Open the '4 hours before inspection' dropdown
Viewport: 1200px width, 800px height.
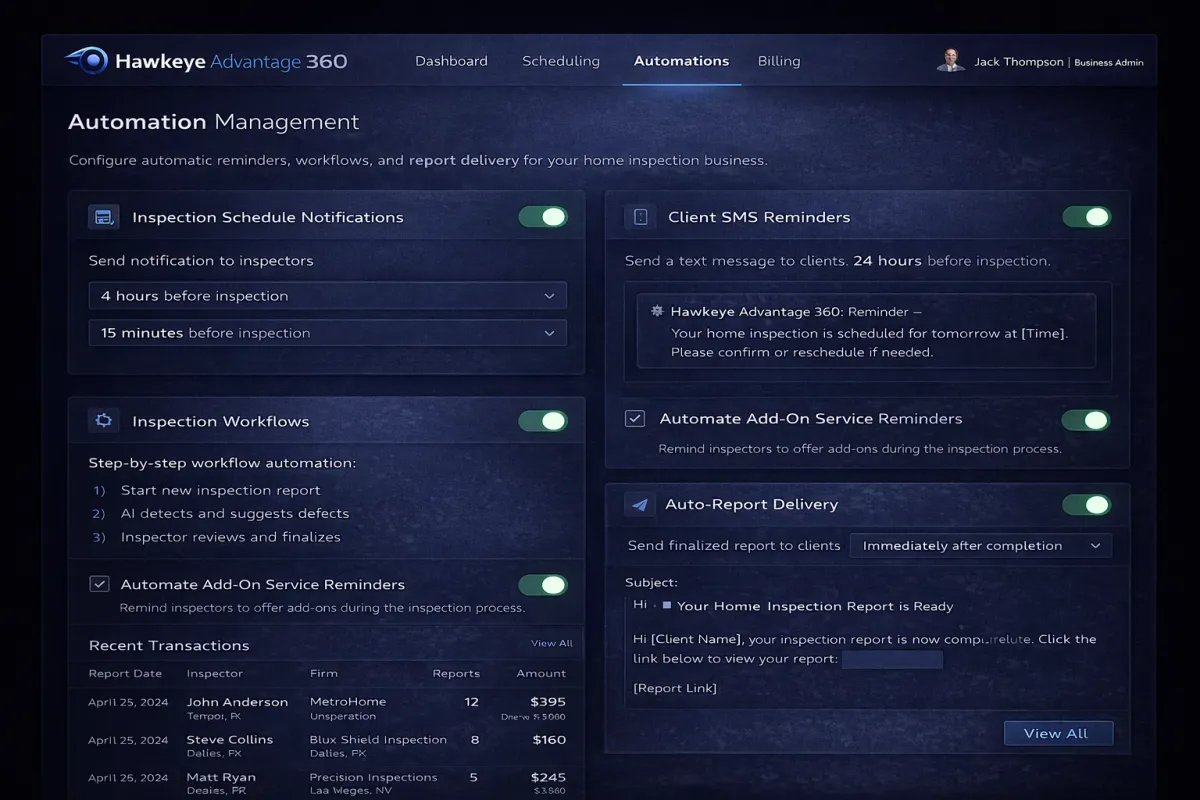328,296
